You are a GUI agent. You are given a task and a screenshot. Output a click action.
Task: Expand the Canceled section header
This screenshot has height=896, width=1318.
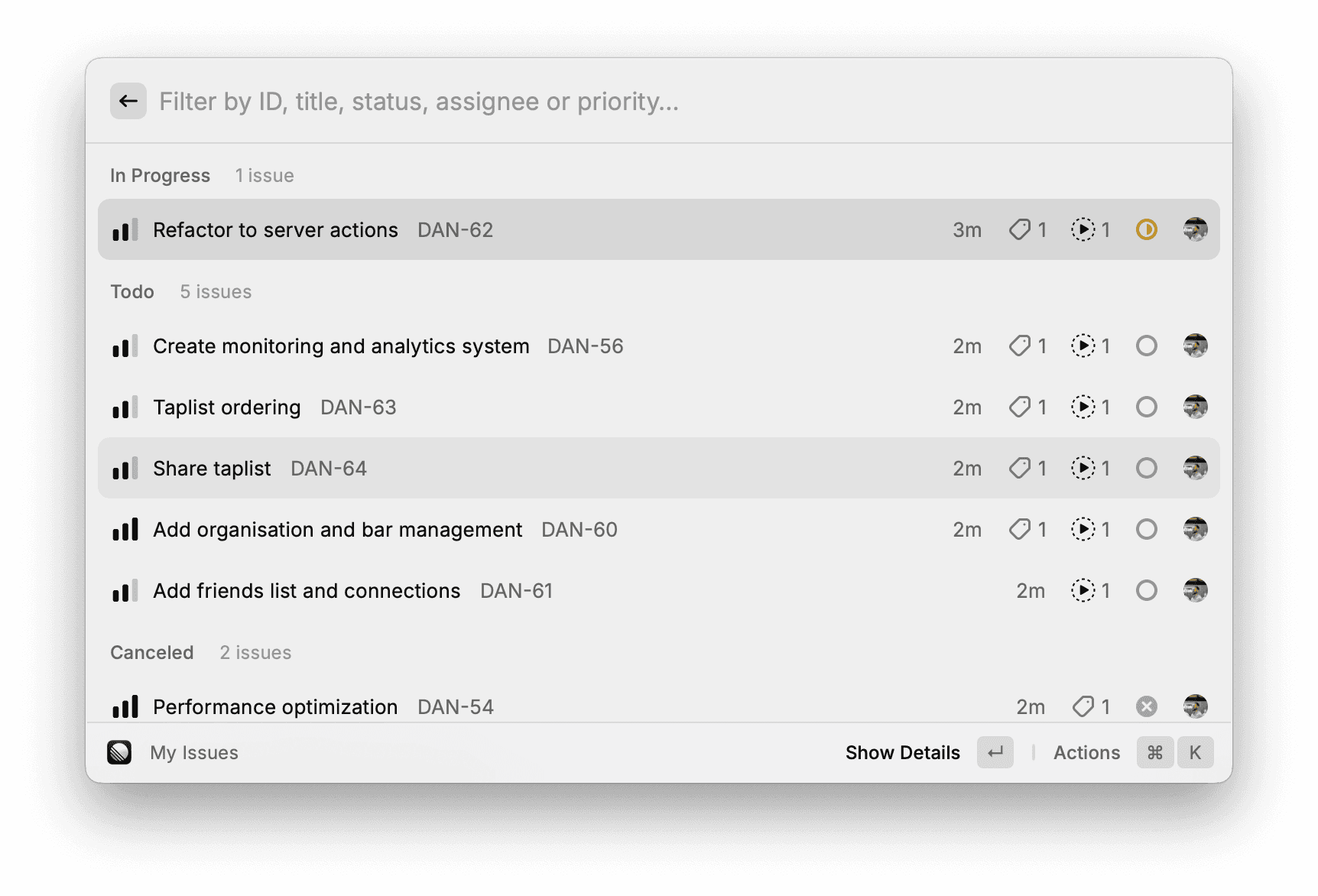tap(152, 652)
